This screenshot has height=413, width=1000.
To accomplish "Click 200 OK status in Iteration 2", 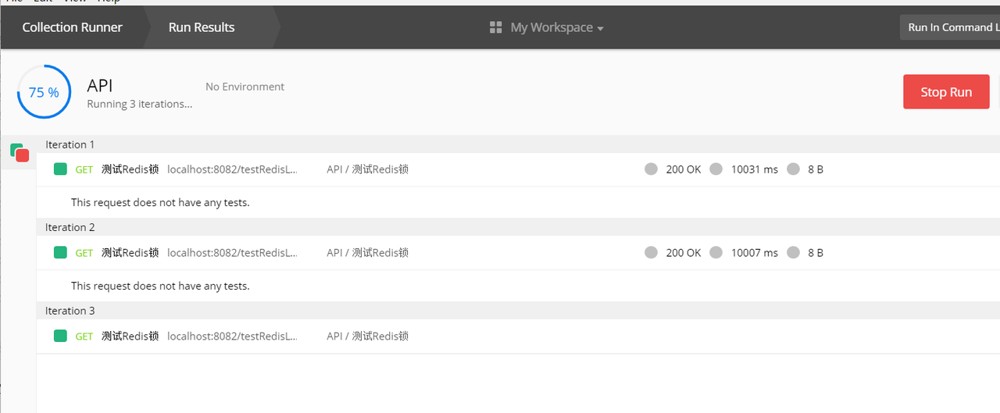I will [x=684, y=252].
